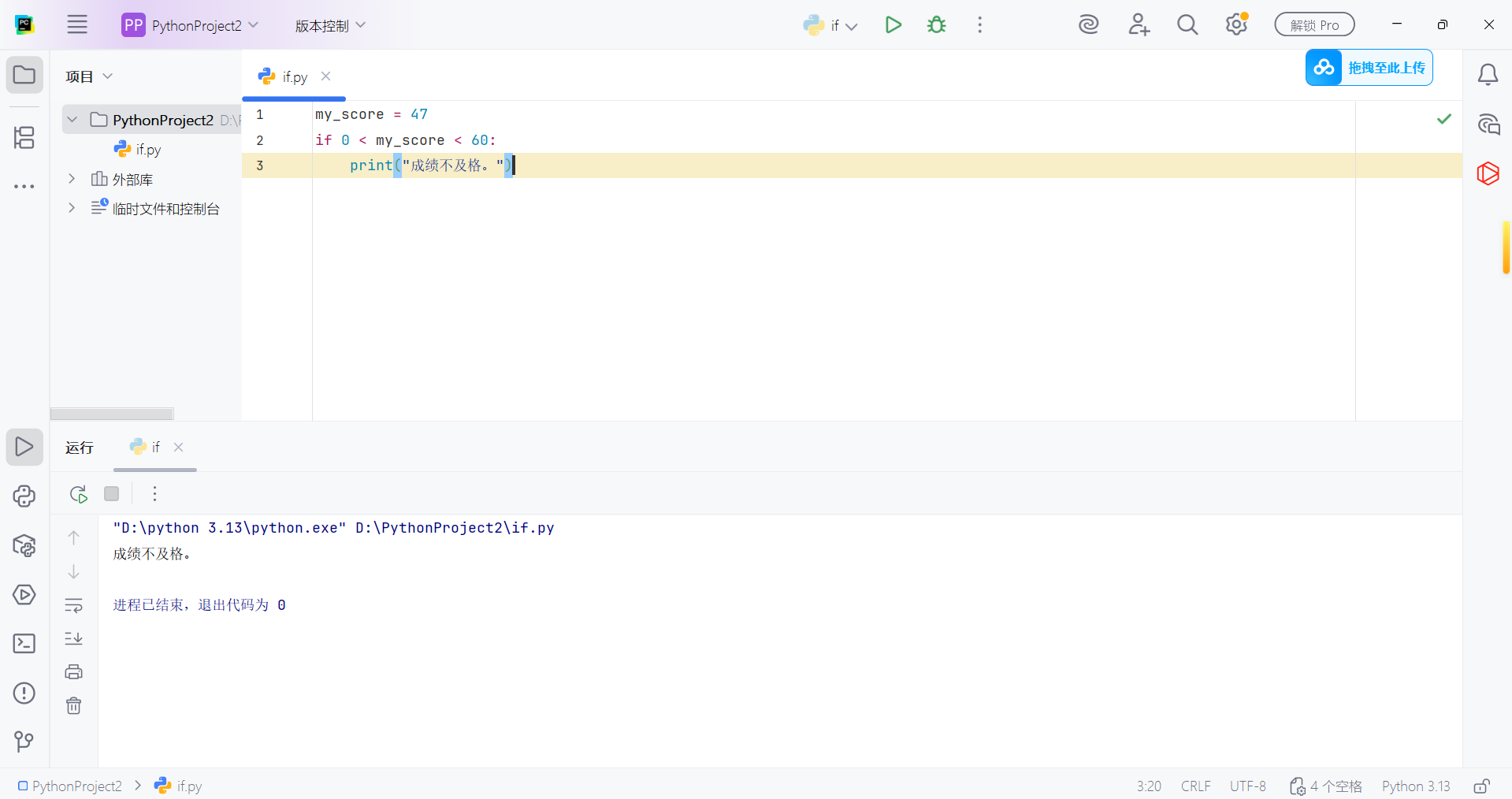Start debugging with the bug icon
1512x799 pixels.
[936, 24]
